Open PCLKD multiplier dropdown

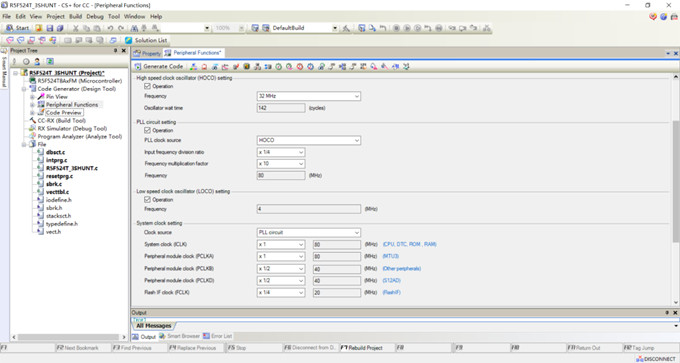[281, 281]
